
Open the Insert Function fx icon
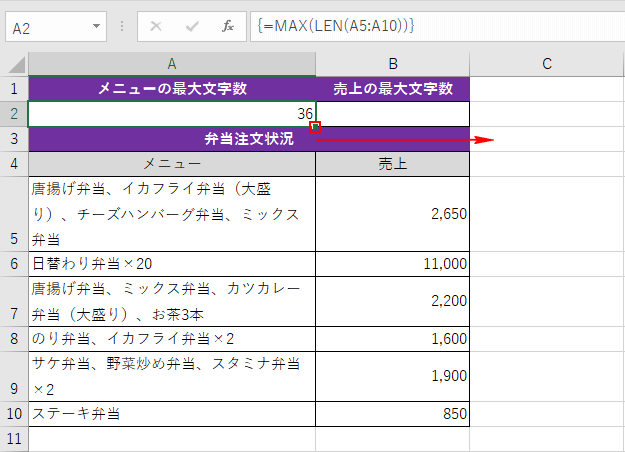click(x=228, y=26)
